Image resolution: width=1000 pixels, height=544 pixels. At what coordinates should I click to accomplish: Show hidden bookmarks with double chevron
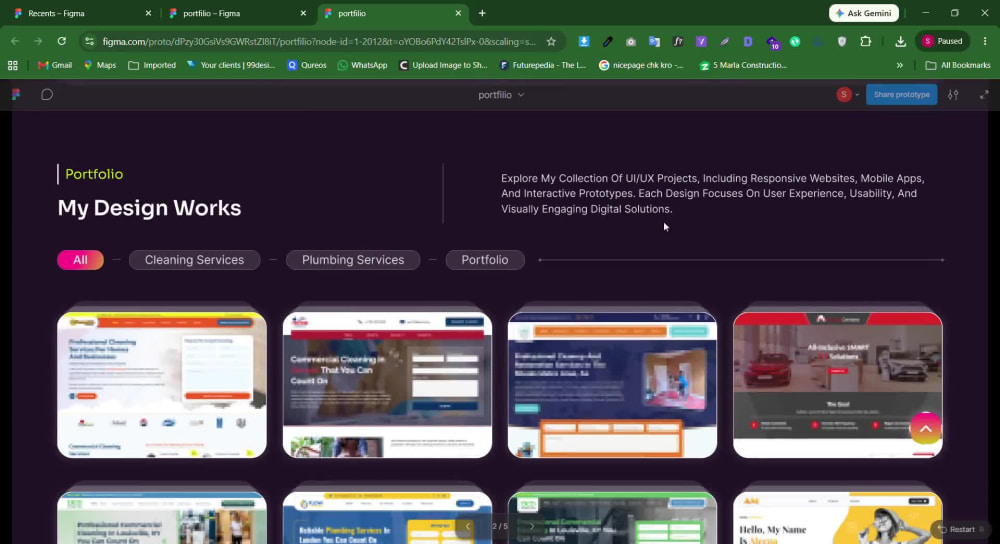point(899,65)
